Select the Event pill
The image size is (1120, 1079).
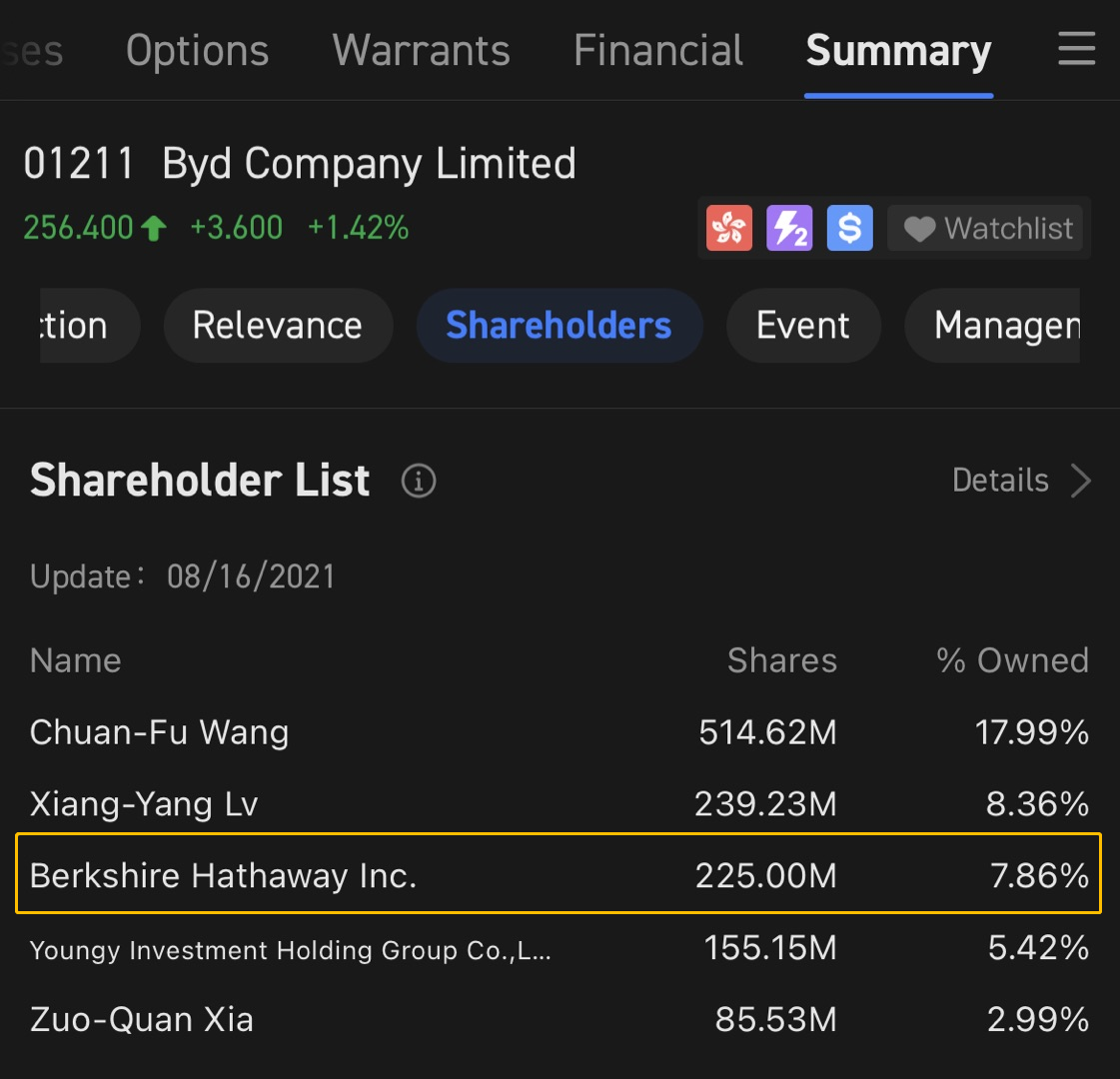tap(803, 326)
